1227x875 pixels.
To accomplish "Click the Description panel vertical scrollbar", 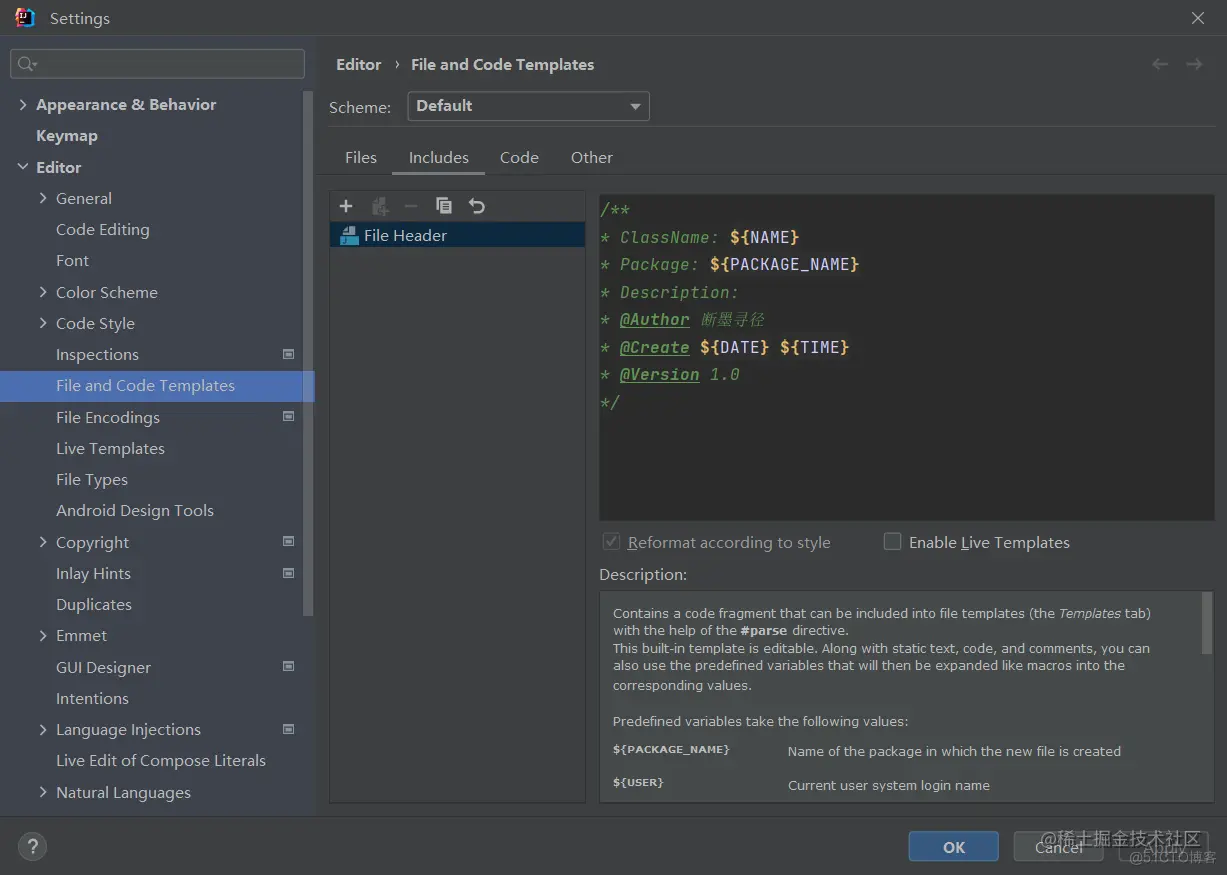I will click(x=1207, y=624).
